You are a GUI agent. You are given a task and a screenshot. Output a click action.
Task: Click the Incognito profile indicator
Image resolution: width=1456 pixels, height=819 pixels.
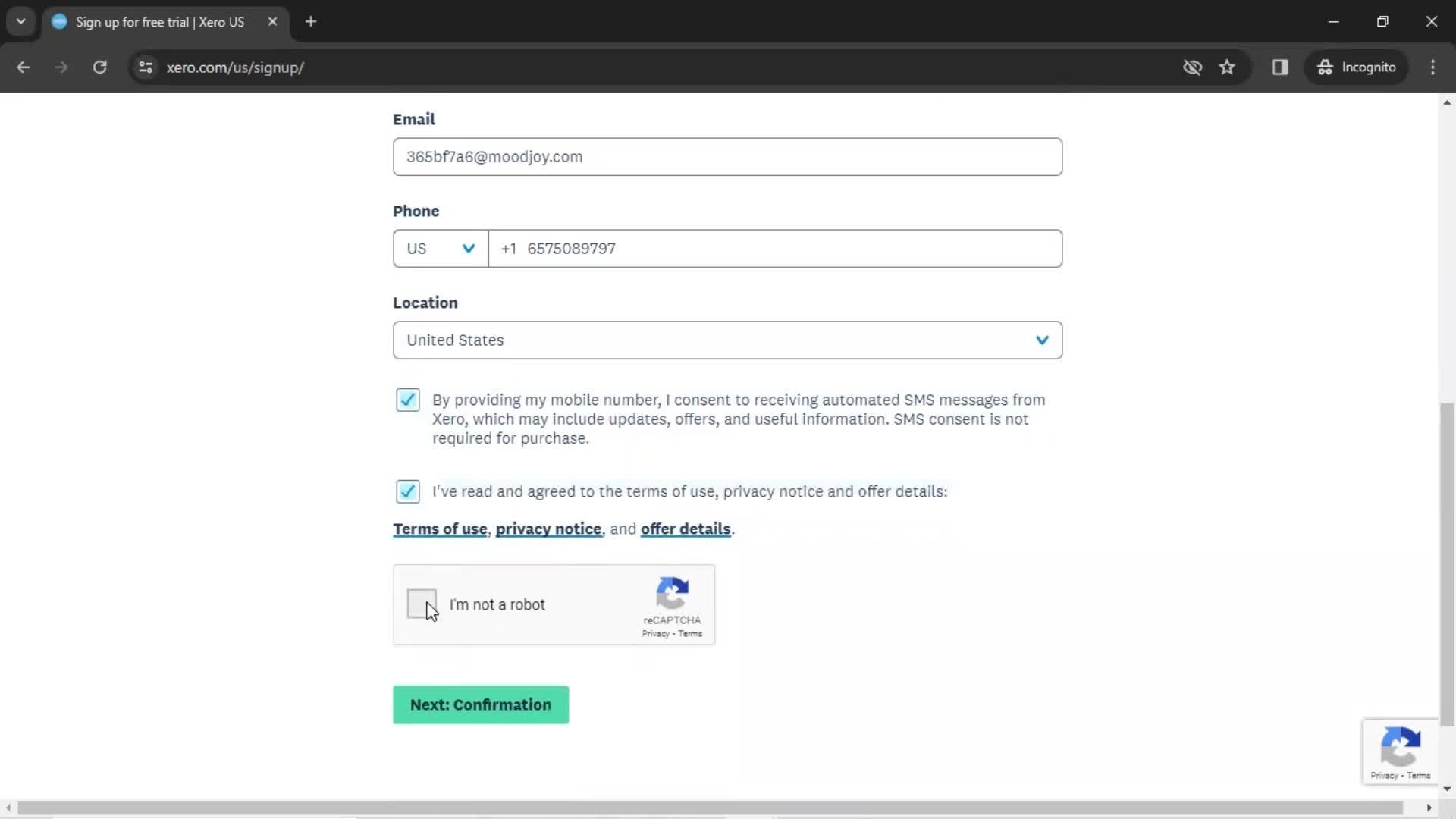coord(1356,67)
